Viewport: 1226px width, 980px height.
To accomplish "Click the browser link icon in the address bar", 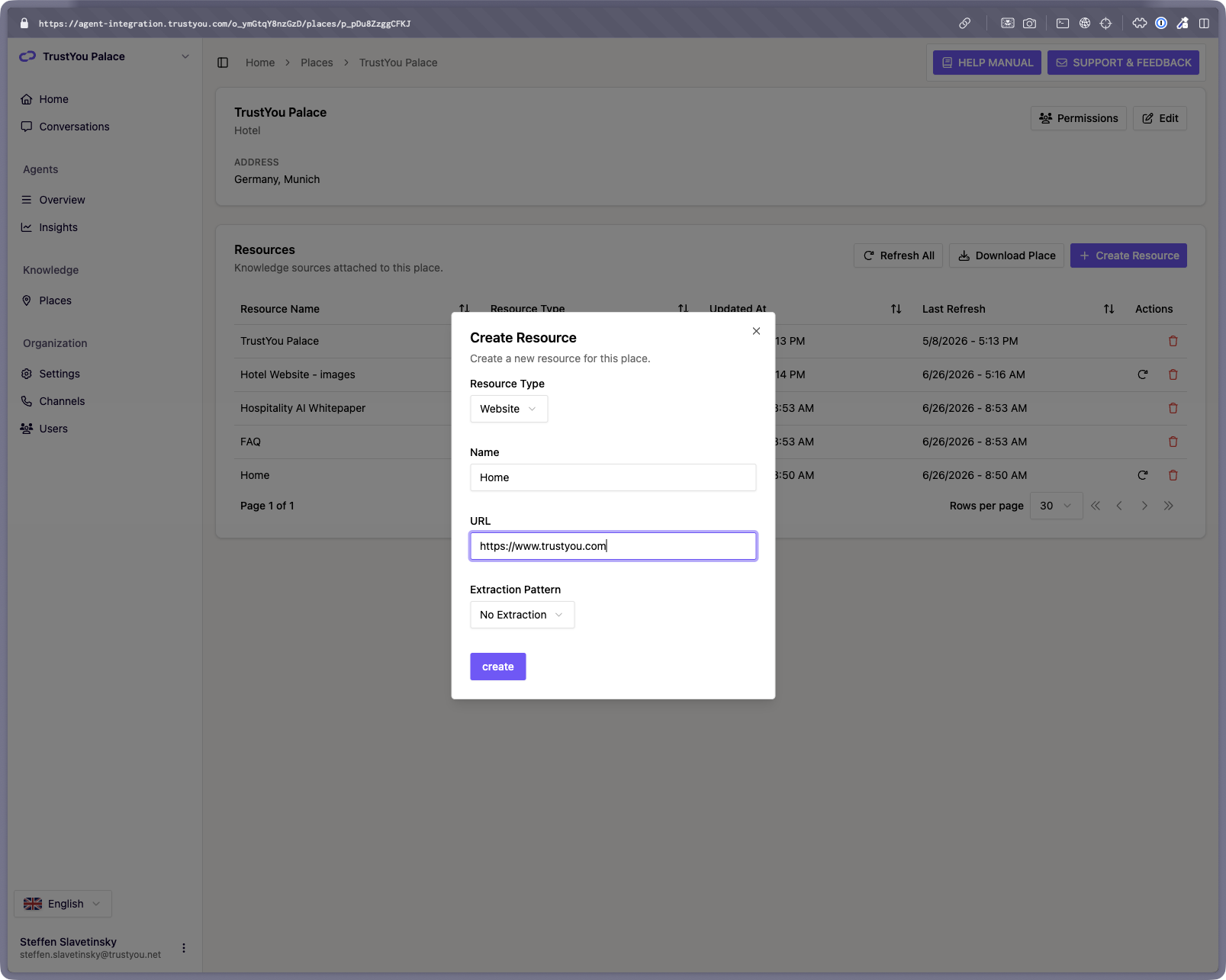I will pos(965,23).
